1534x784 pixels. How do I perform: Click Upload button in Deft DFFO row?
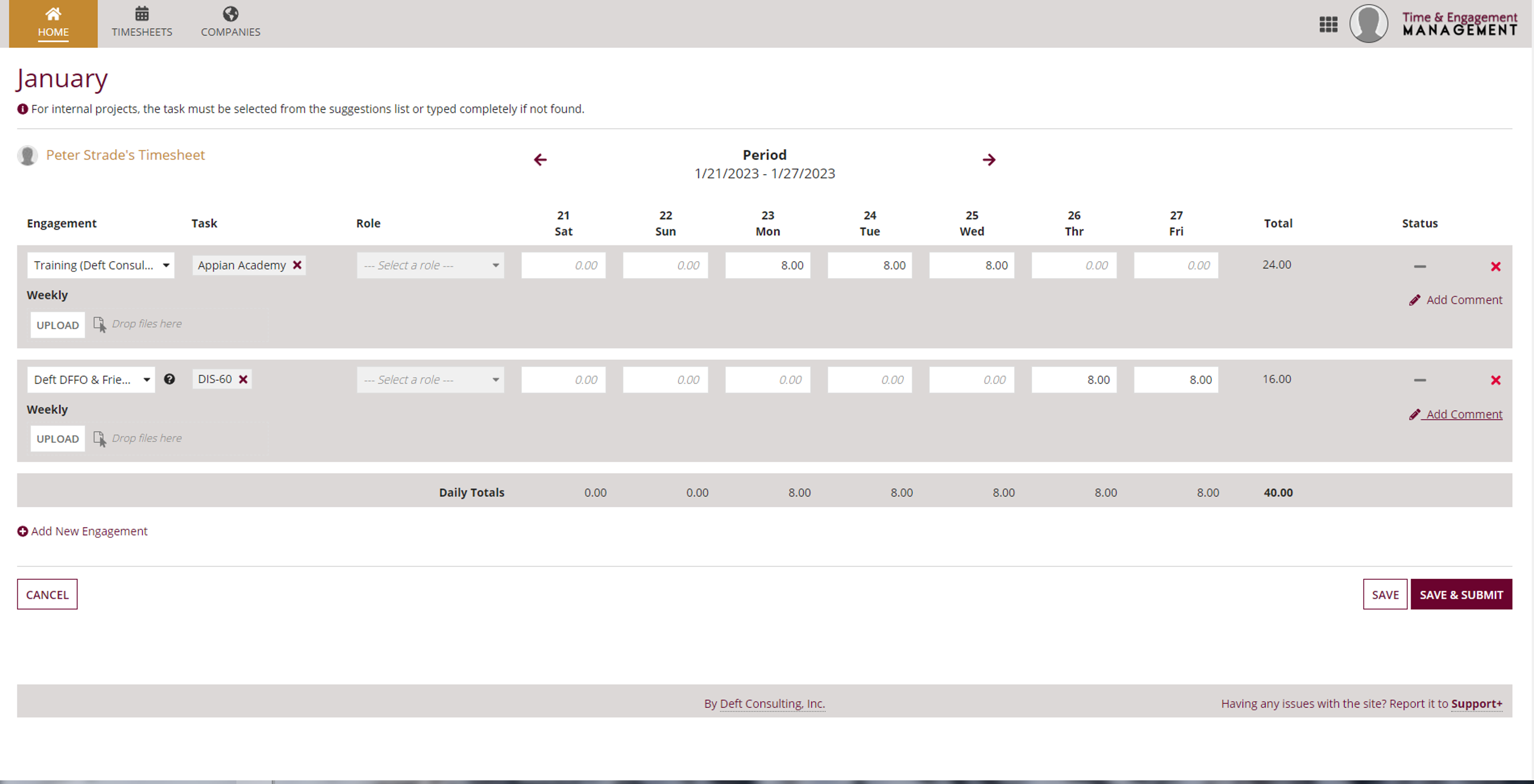[58, 439]
